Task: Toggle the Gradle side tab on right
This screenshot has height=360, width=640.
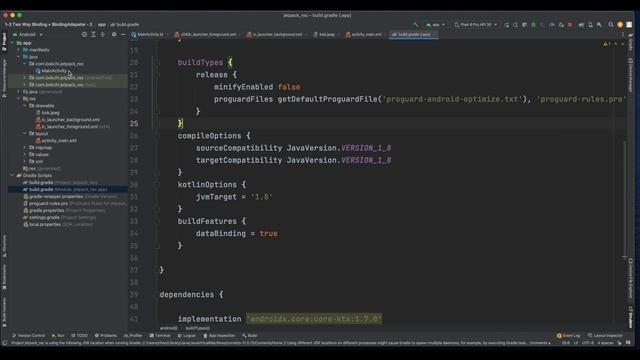Action: coord(631,42)
